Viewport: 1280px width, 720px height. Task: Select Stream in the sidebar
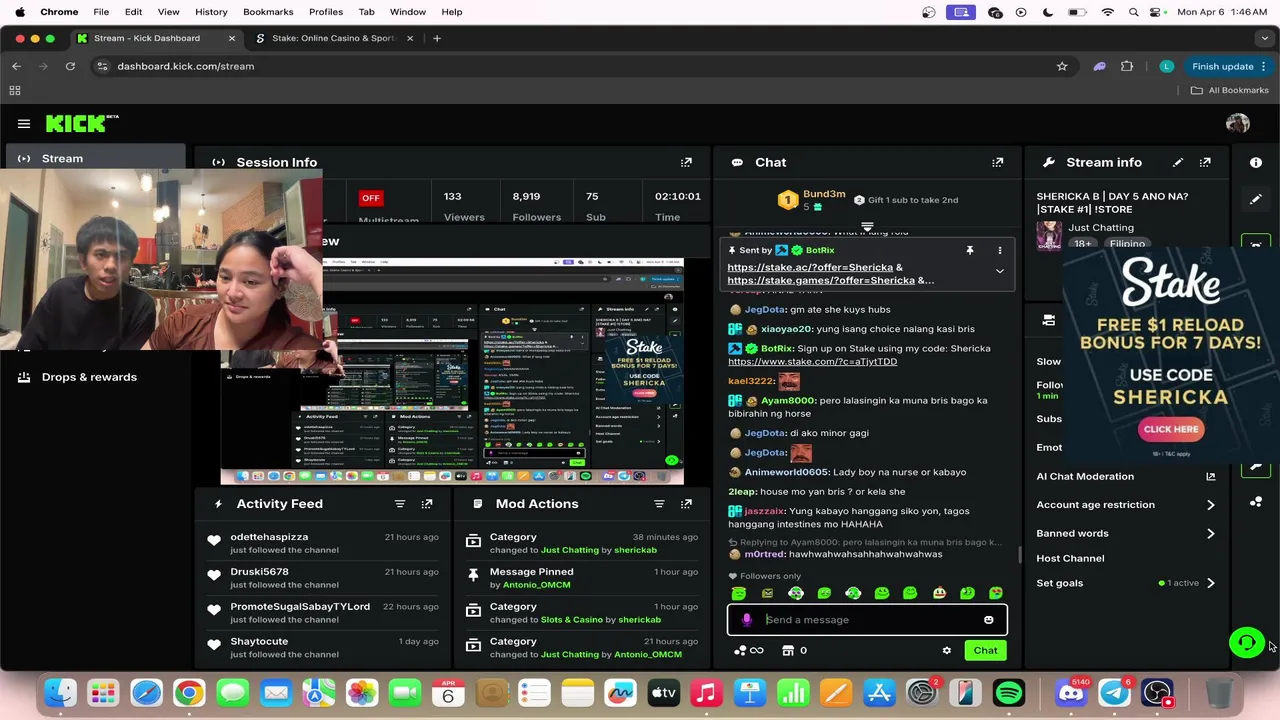point(96,158)
